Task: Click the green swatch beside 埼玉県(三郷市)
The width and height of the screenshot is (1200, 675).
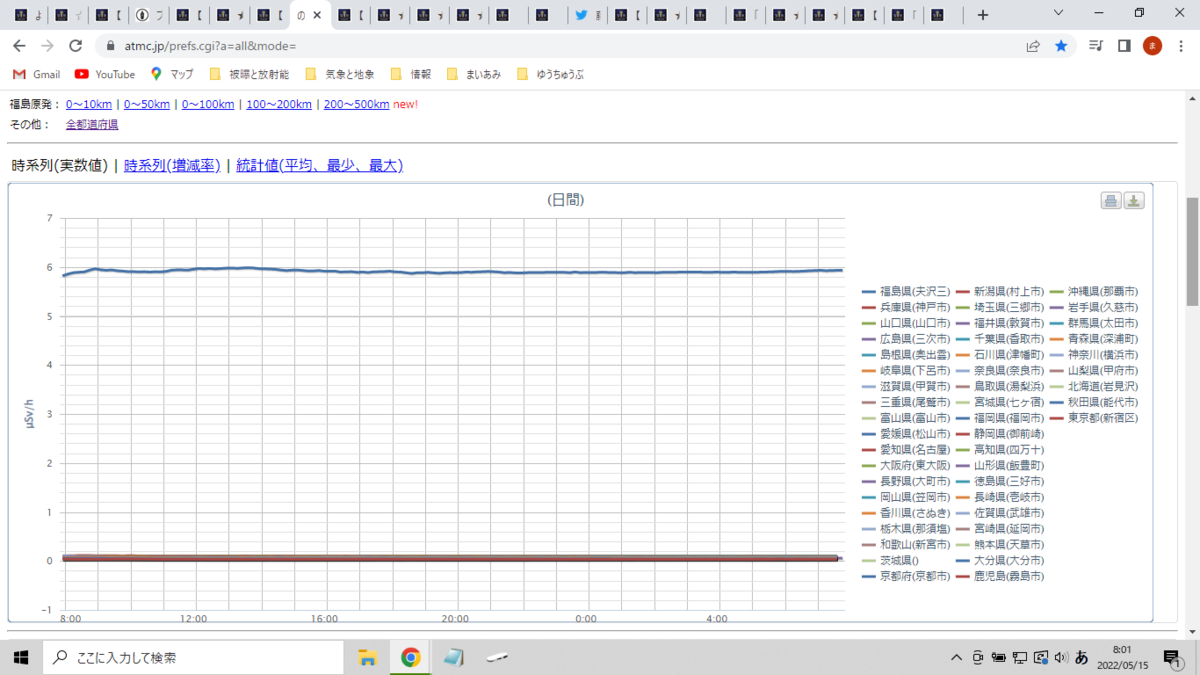Action: coord(963,307)
